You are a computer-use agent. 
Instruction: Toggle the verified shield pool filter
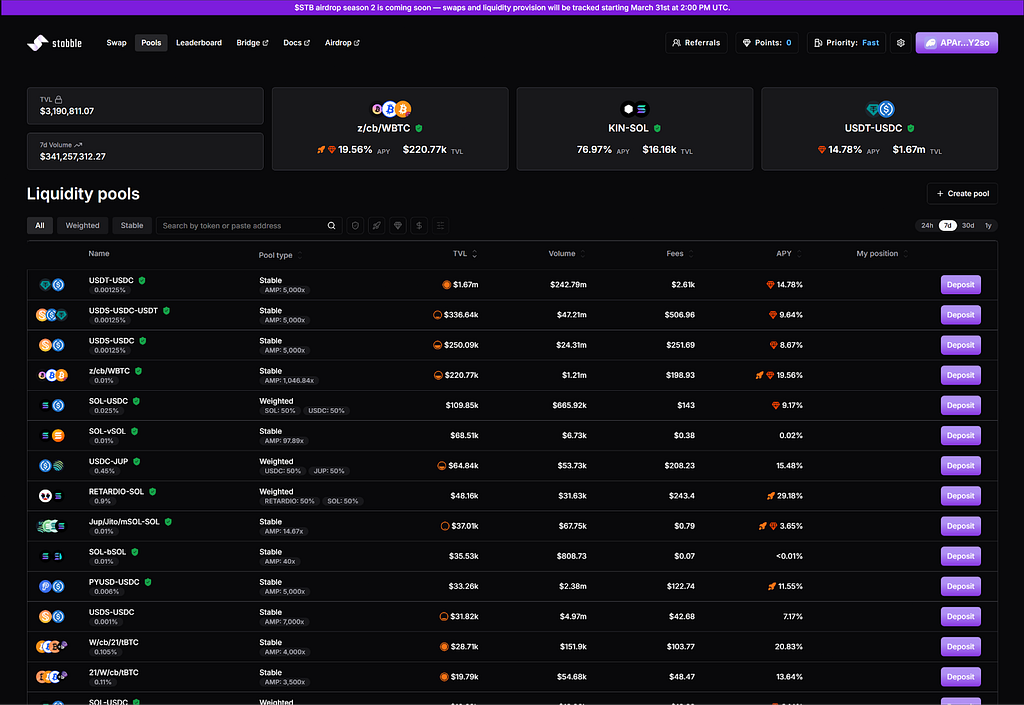(355, 226)
